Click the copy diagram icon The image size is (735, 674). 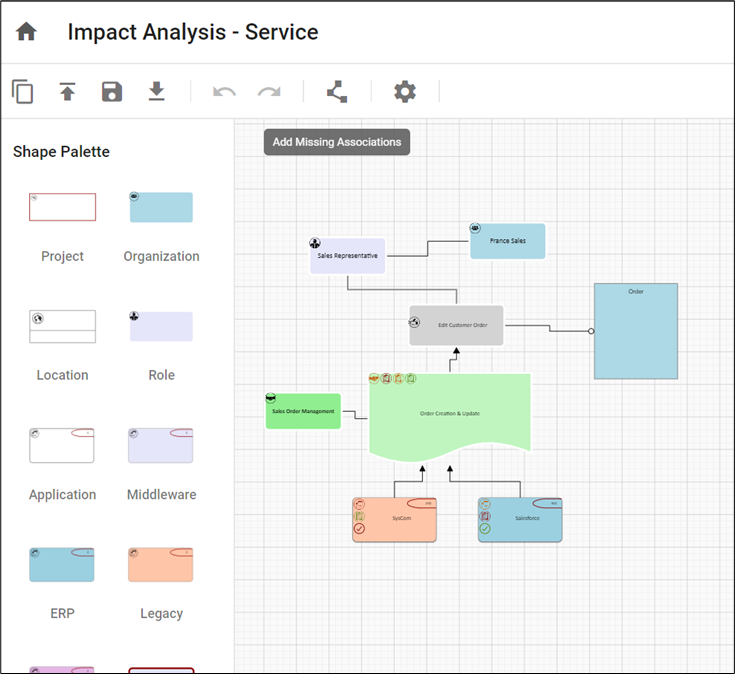pyautogui.click(x=22, y=92)
